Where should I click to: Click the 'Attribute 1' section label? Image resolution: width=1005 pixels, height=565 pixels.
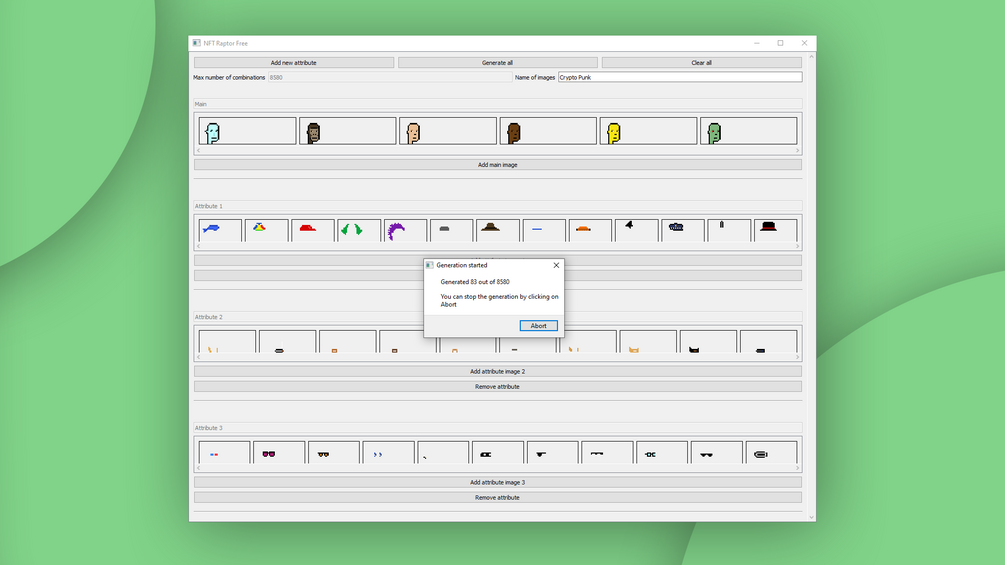pos(209,206)
